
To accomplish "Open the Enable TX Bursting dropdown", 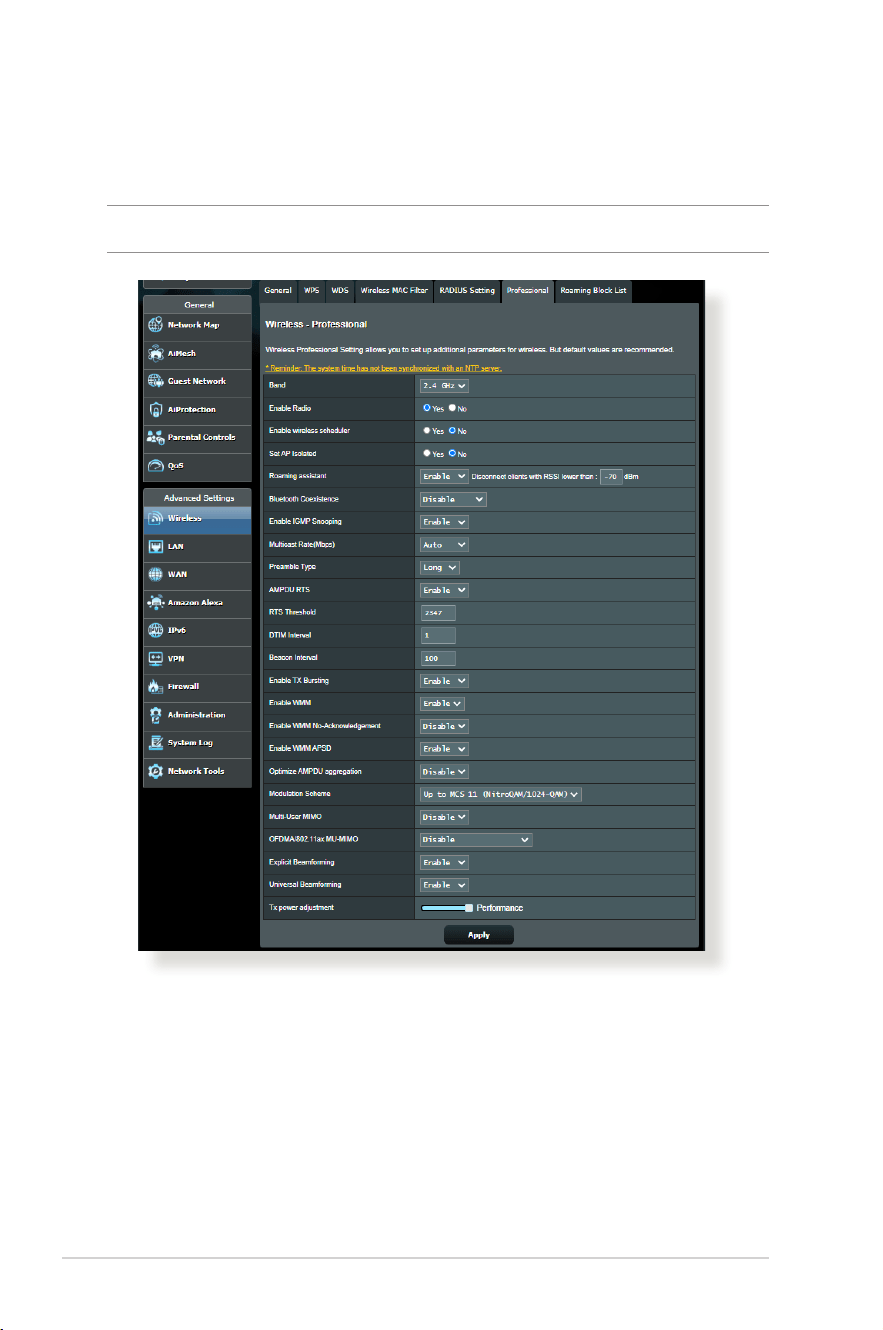I will (x=444, y=681).
